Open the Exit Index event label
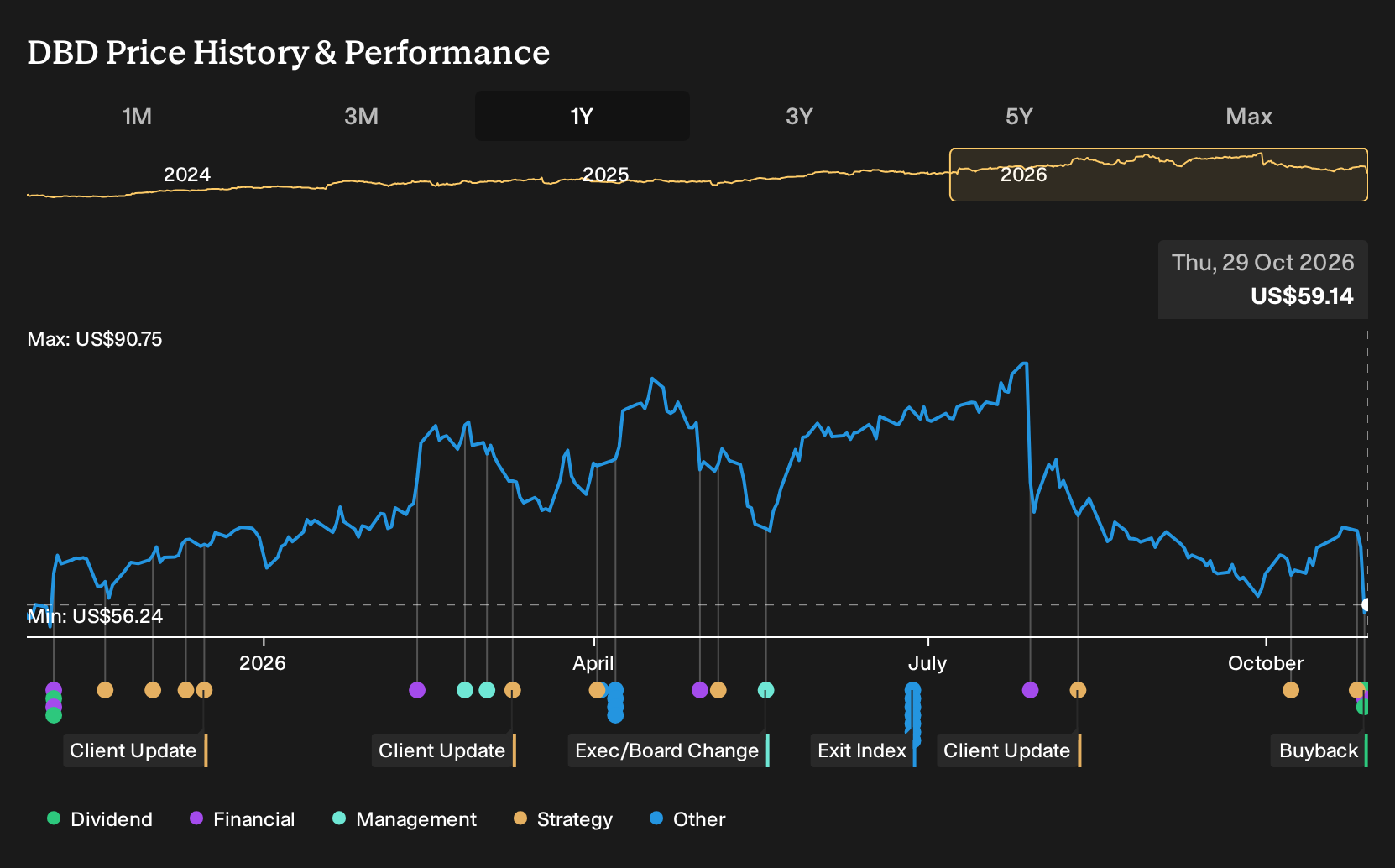 (863, 750)
